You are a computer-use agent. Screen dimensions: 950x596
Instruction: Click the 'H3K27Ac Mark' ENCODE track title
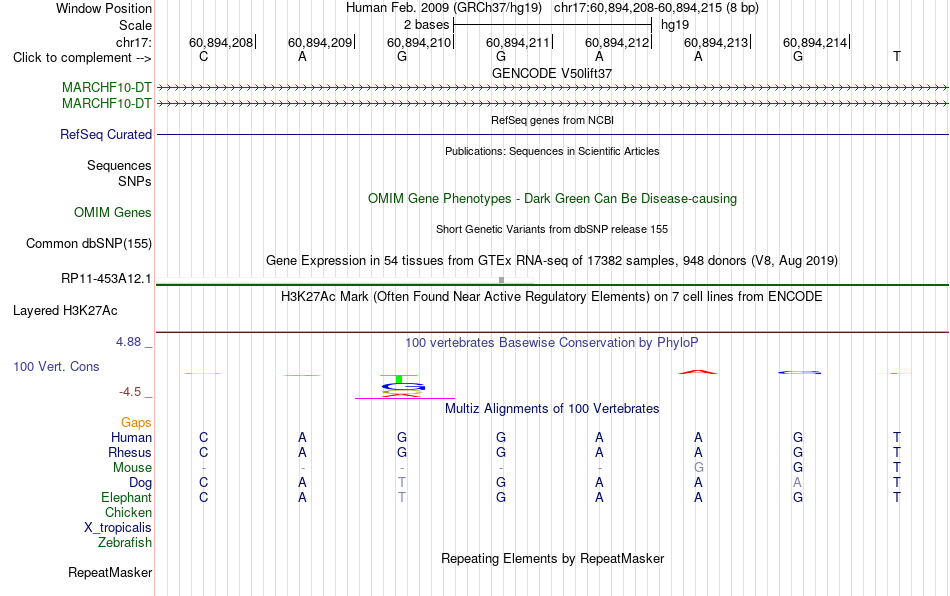[552, 296]
